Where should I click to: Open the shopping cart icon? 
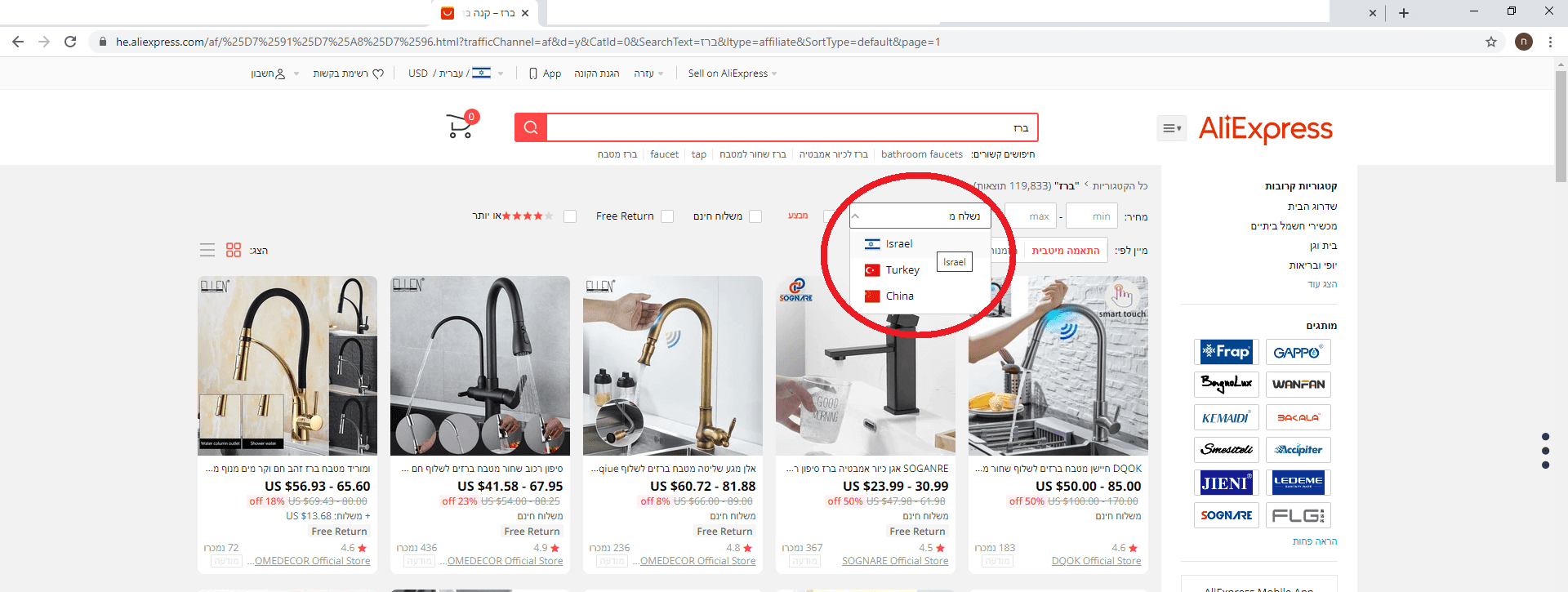tap(462, 125)
